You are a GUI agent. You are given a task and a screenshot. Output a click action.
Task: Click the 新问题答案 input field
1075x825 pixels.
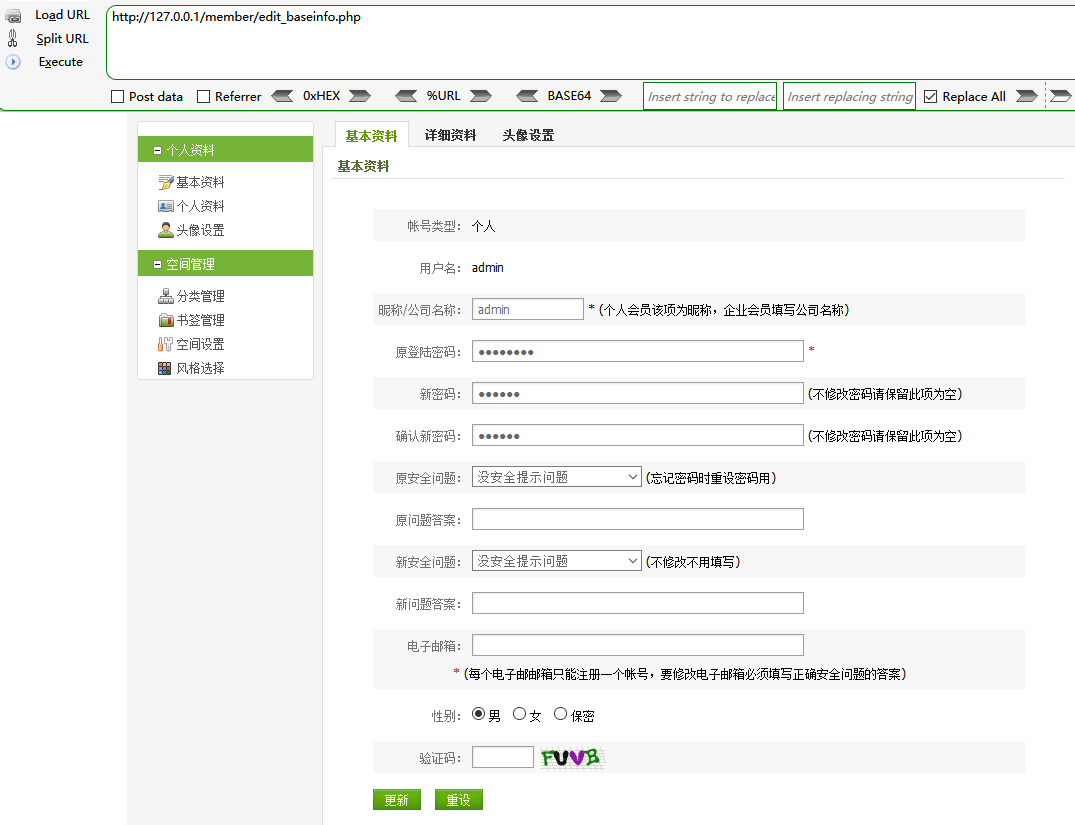coord(638,603)
